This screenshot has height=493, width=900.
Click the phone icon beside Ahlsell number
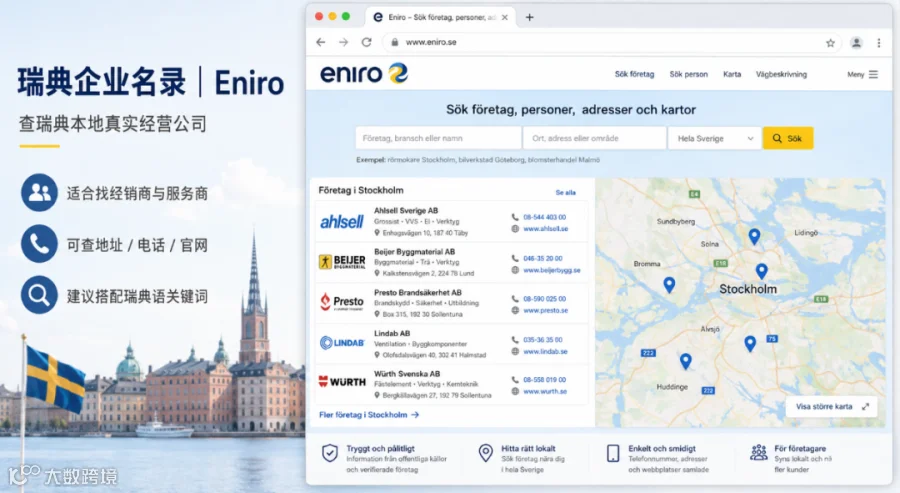515,217
